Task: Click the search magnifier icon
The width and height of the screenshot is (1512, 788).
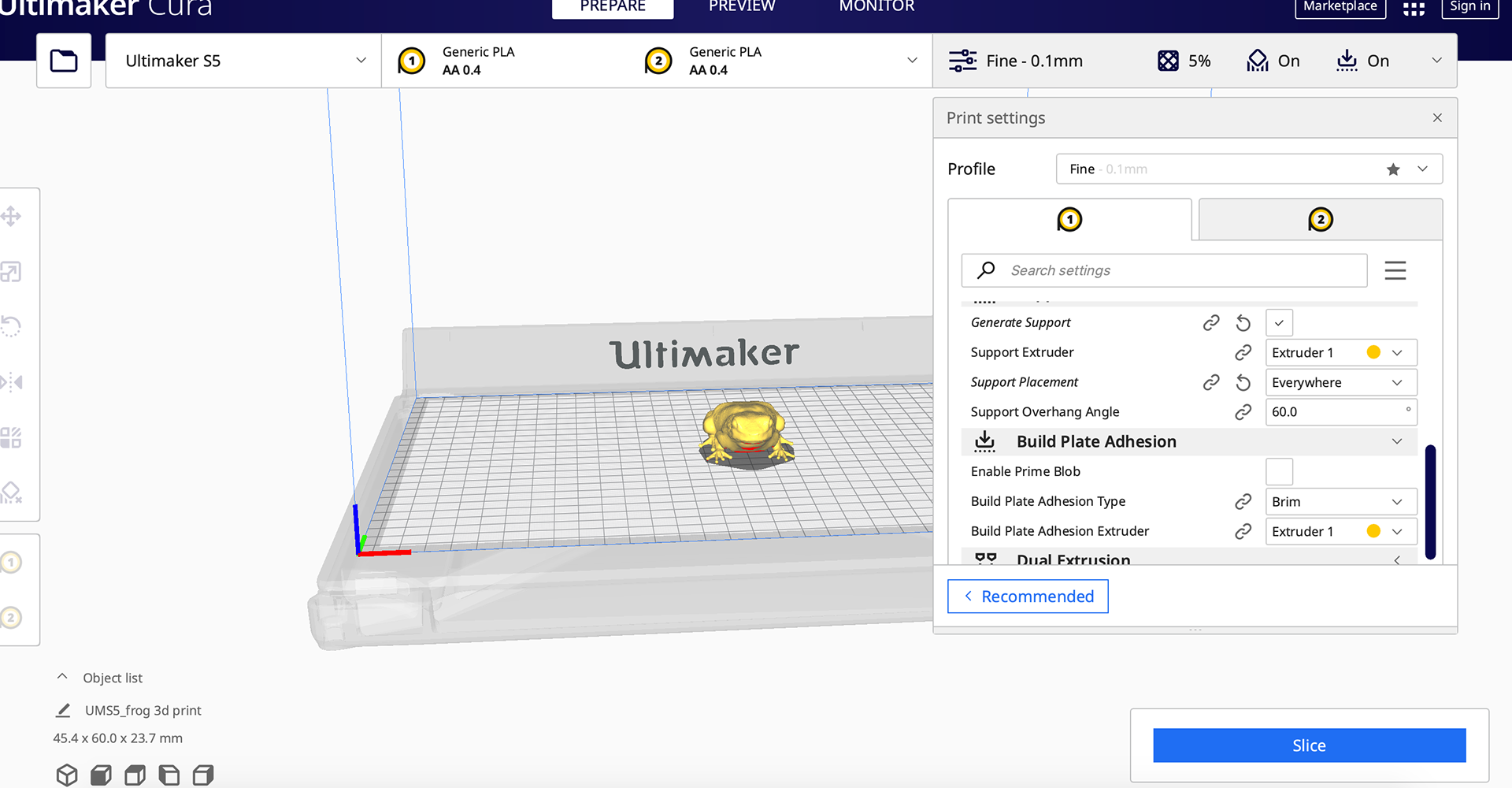Action: click(986, 270)
